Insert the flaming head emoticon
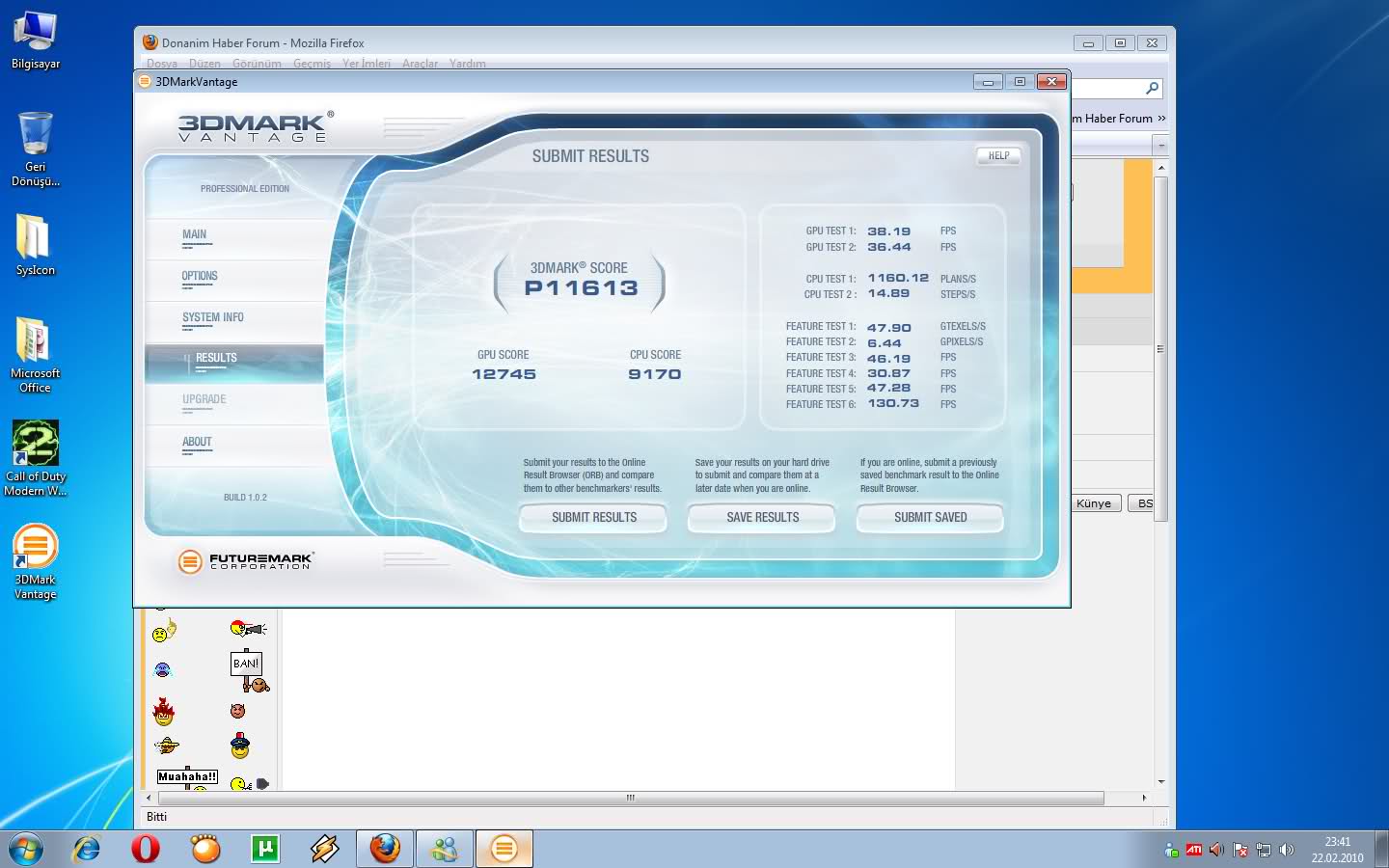Viewport: 1389px width, 868px height. (164, 712)
